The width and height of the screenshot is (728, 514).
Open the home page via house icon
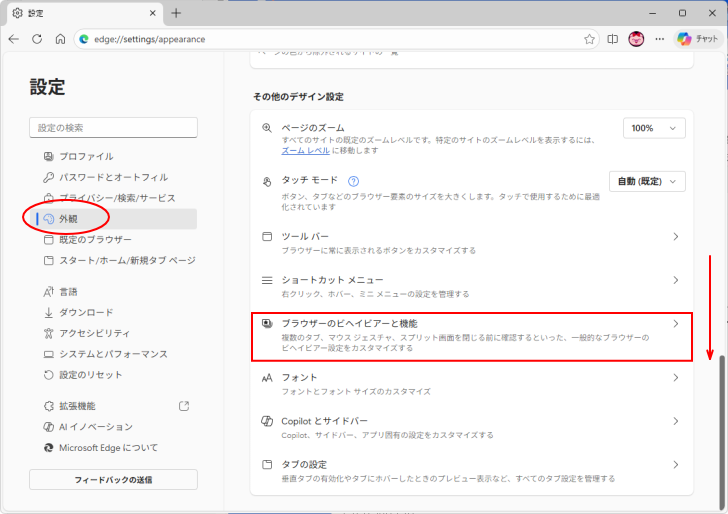[60, 39]
